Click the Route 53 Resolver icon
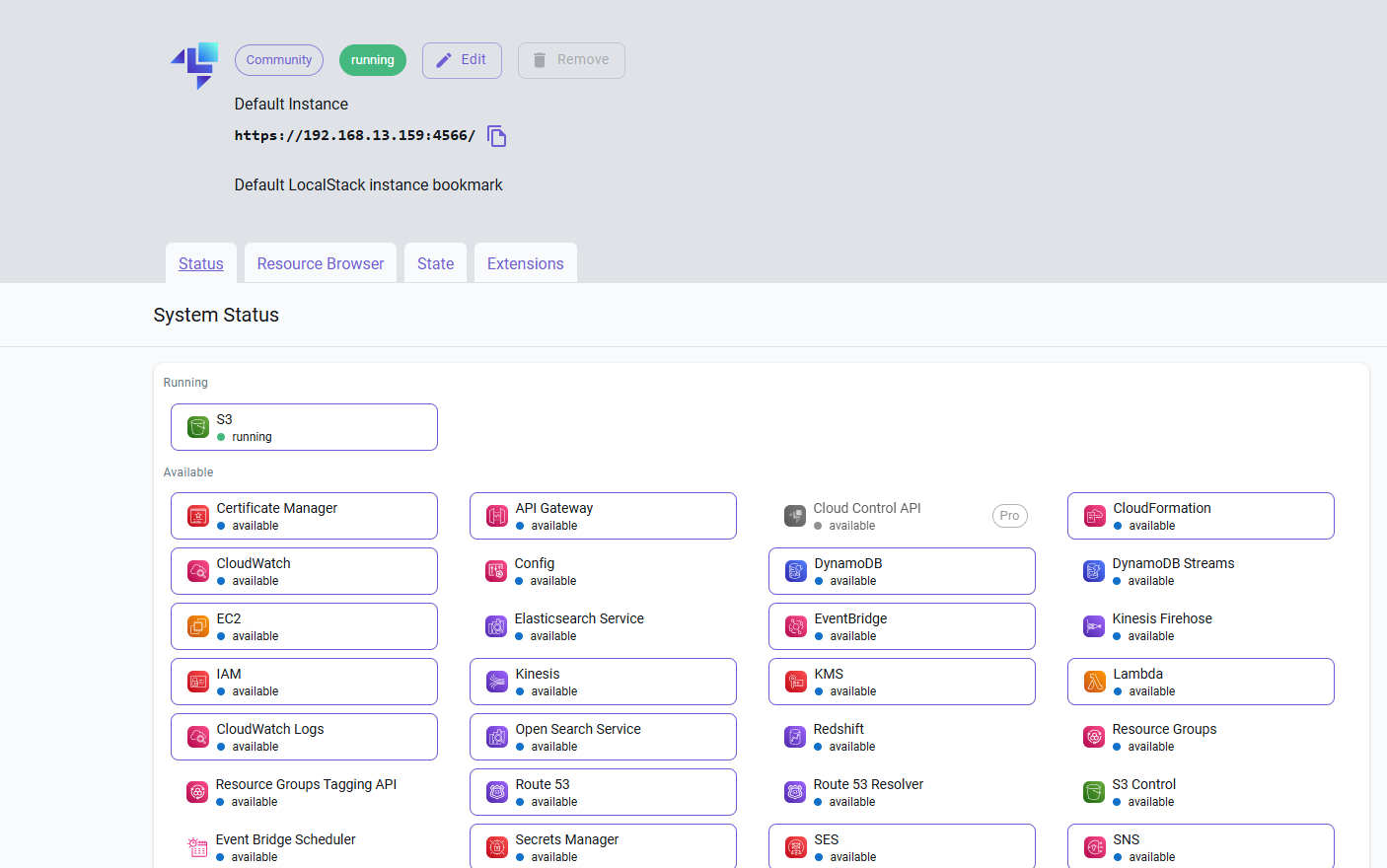 click(x=795, y=792)
